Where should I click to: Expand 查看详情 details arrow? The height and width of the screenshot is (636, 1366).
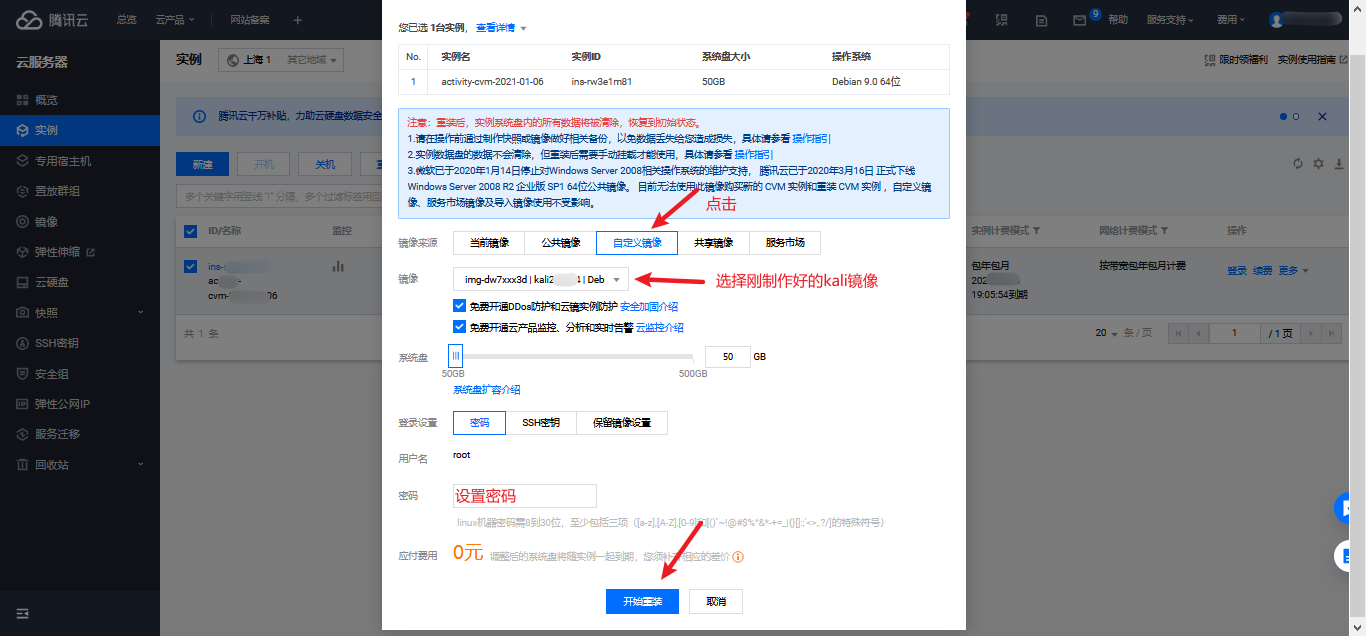pos(523,29)
